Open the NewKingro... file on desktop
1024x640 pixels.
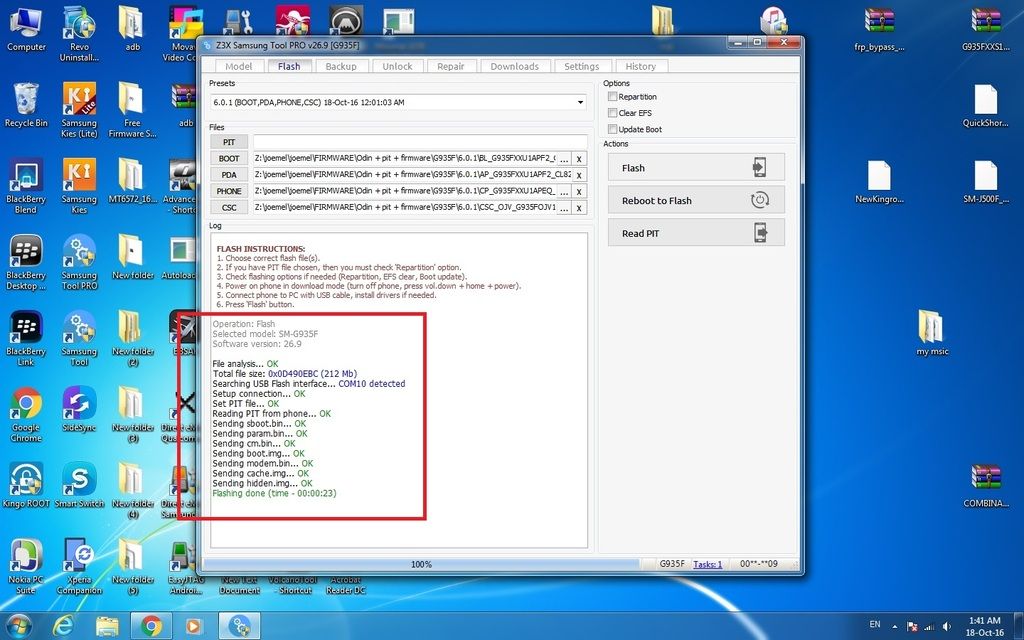click(x=879, y=182)
